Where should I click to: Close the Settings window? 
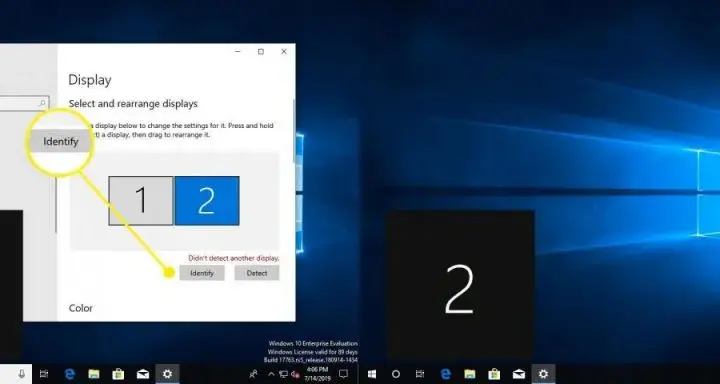284,51
